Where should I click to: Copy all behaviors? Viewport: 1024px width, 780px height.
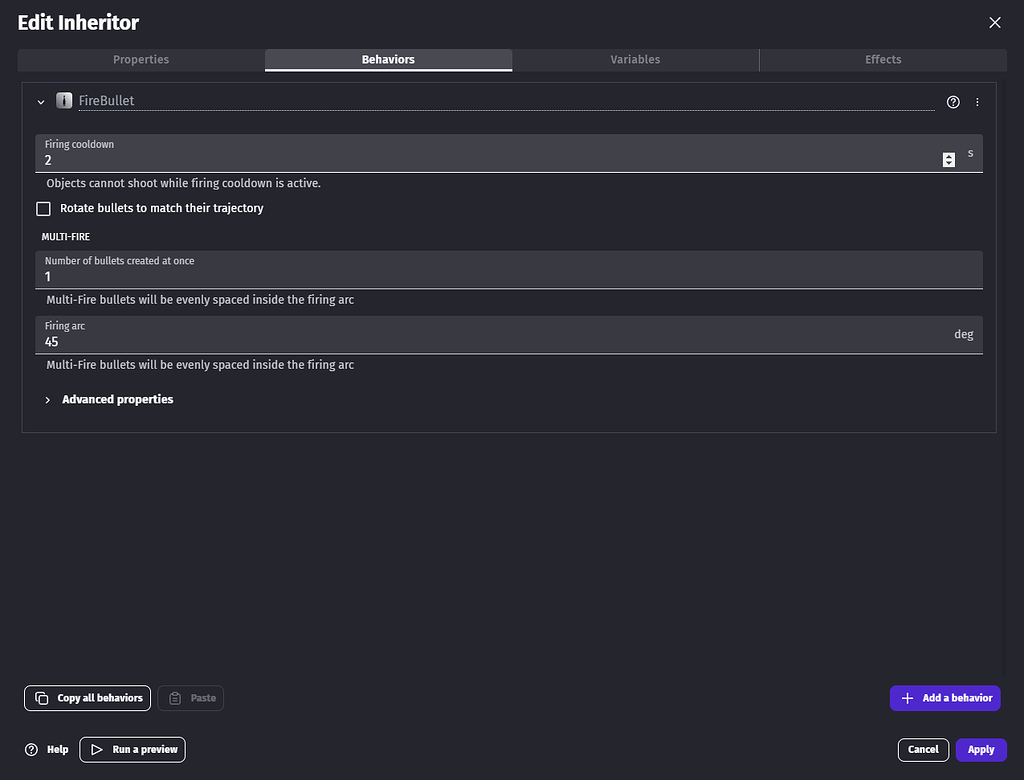pos(88,698)
